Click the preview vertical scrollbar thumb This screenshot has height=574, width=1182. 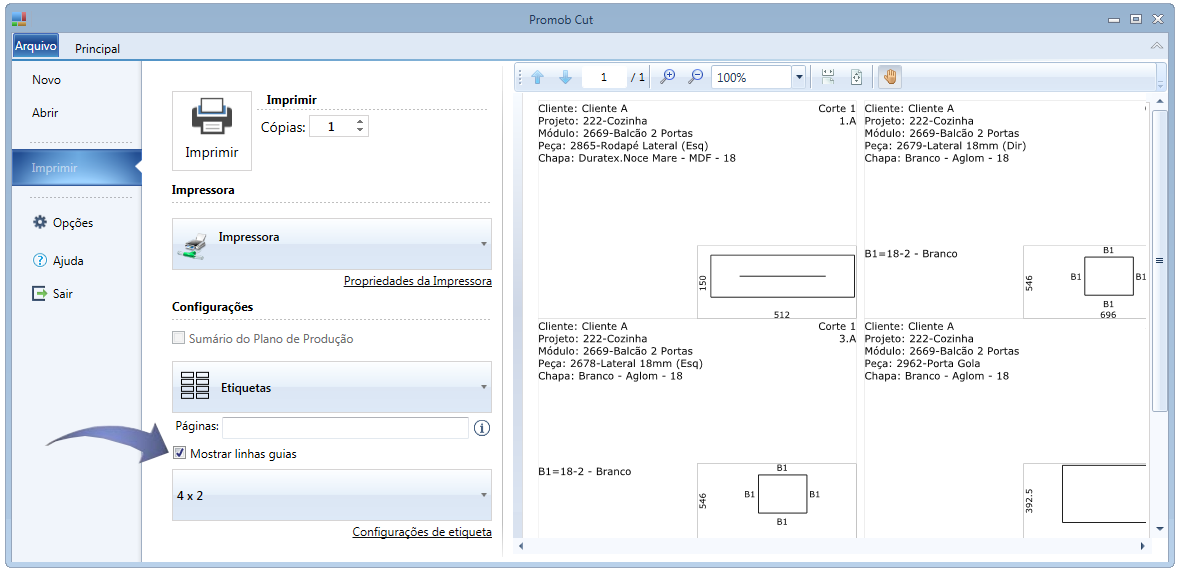pyautogui.click(x=1160, y=259)
